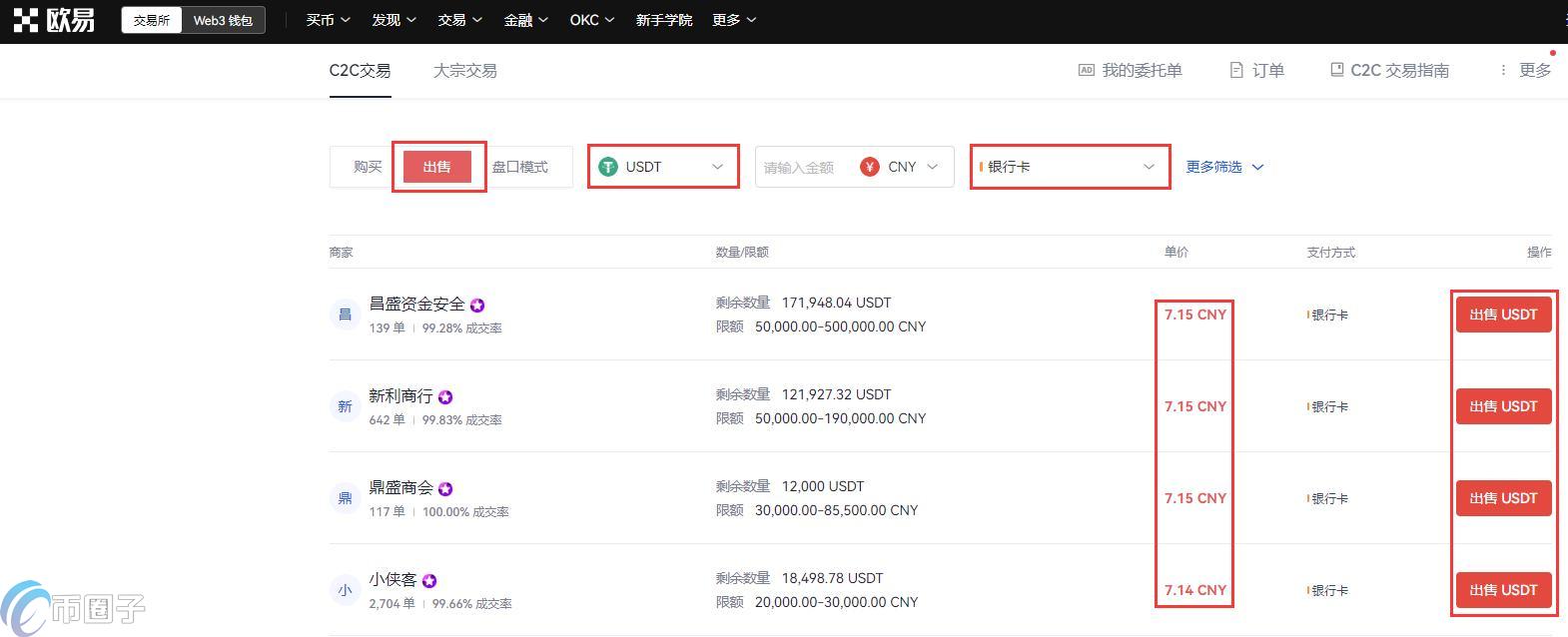Click the 请输入金额 amount input field
This screenshot has height=637, width=1568.
802,167
